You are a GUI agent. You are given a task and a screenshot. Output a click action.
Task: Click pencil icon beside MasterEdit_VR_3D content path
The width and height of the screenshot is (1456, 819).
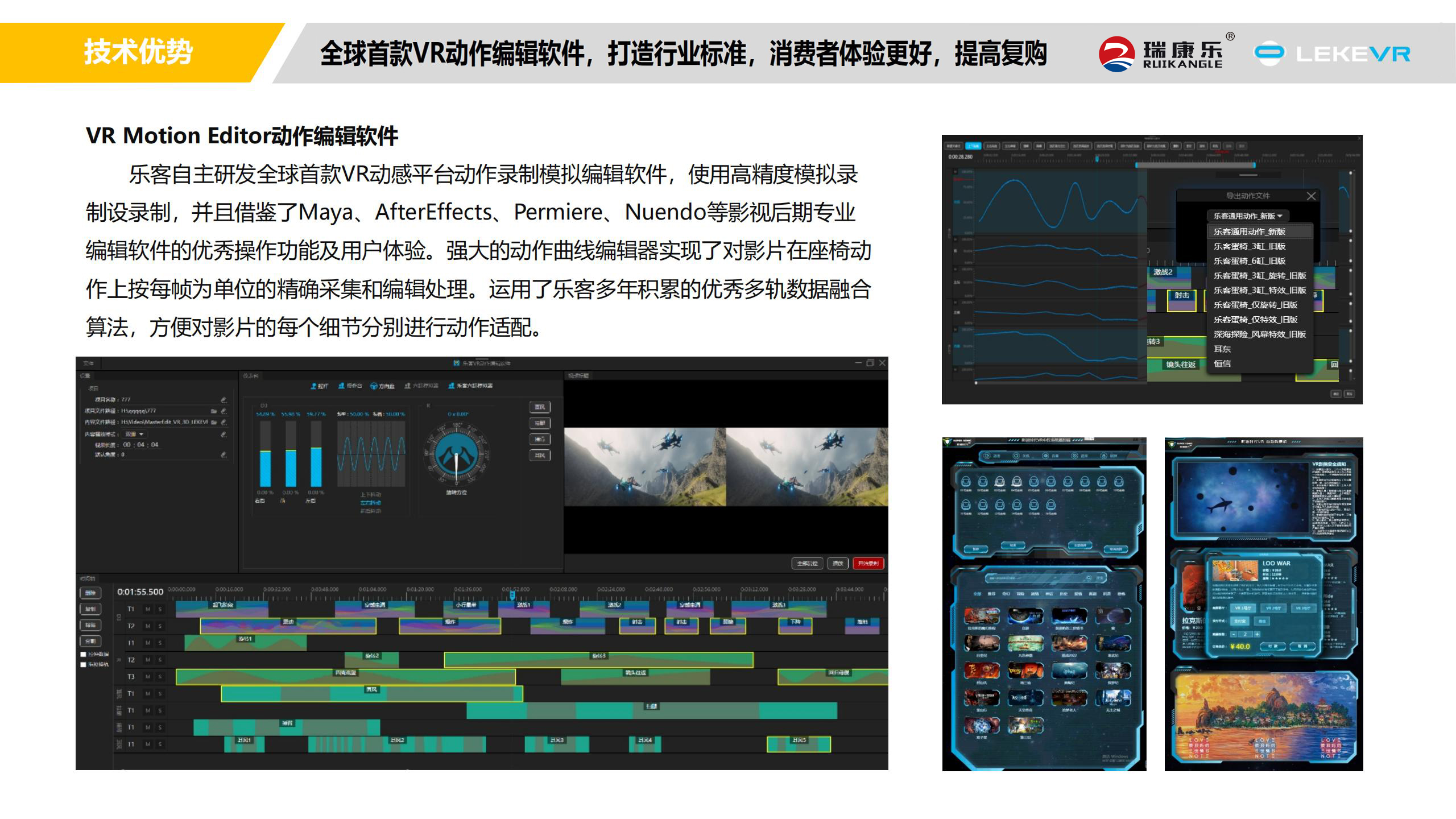tap(224, 422)
